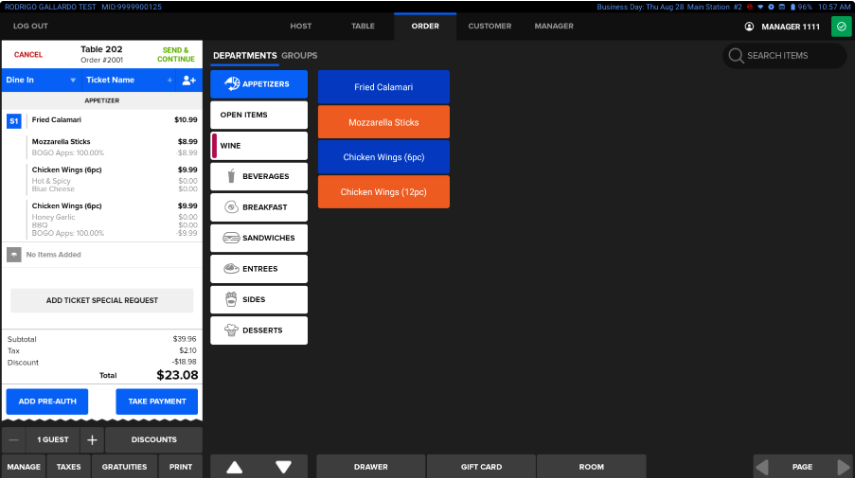Click the plus next to Ticket Name

coord(170,80)
